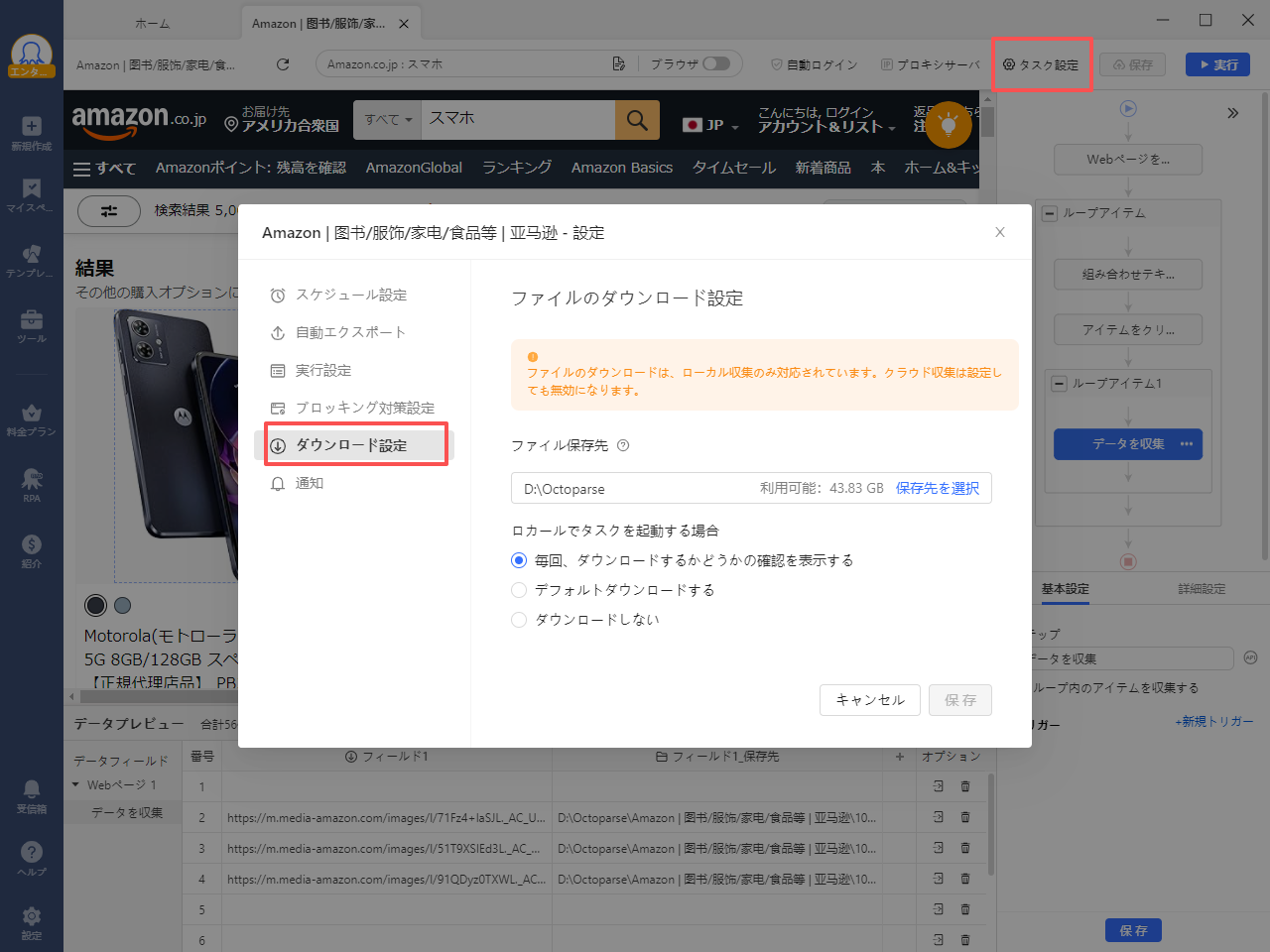Open ヘルプ from the sidebar

31,855
